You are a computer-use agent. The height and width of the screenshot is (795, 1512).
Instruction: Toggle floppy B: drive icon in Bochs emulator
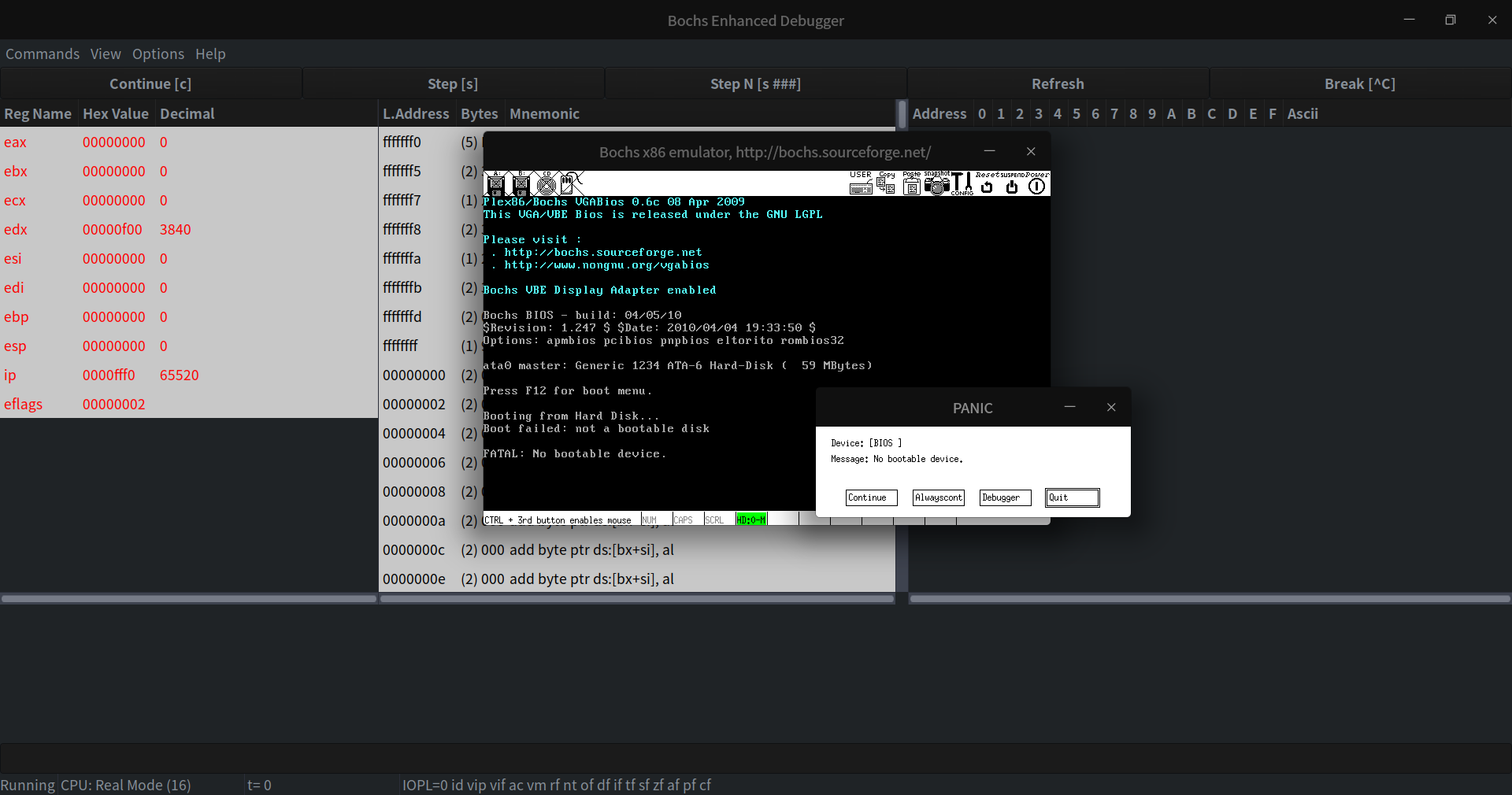[521, 184]
